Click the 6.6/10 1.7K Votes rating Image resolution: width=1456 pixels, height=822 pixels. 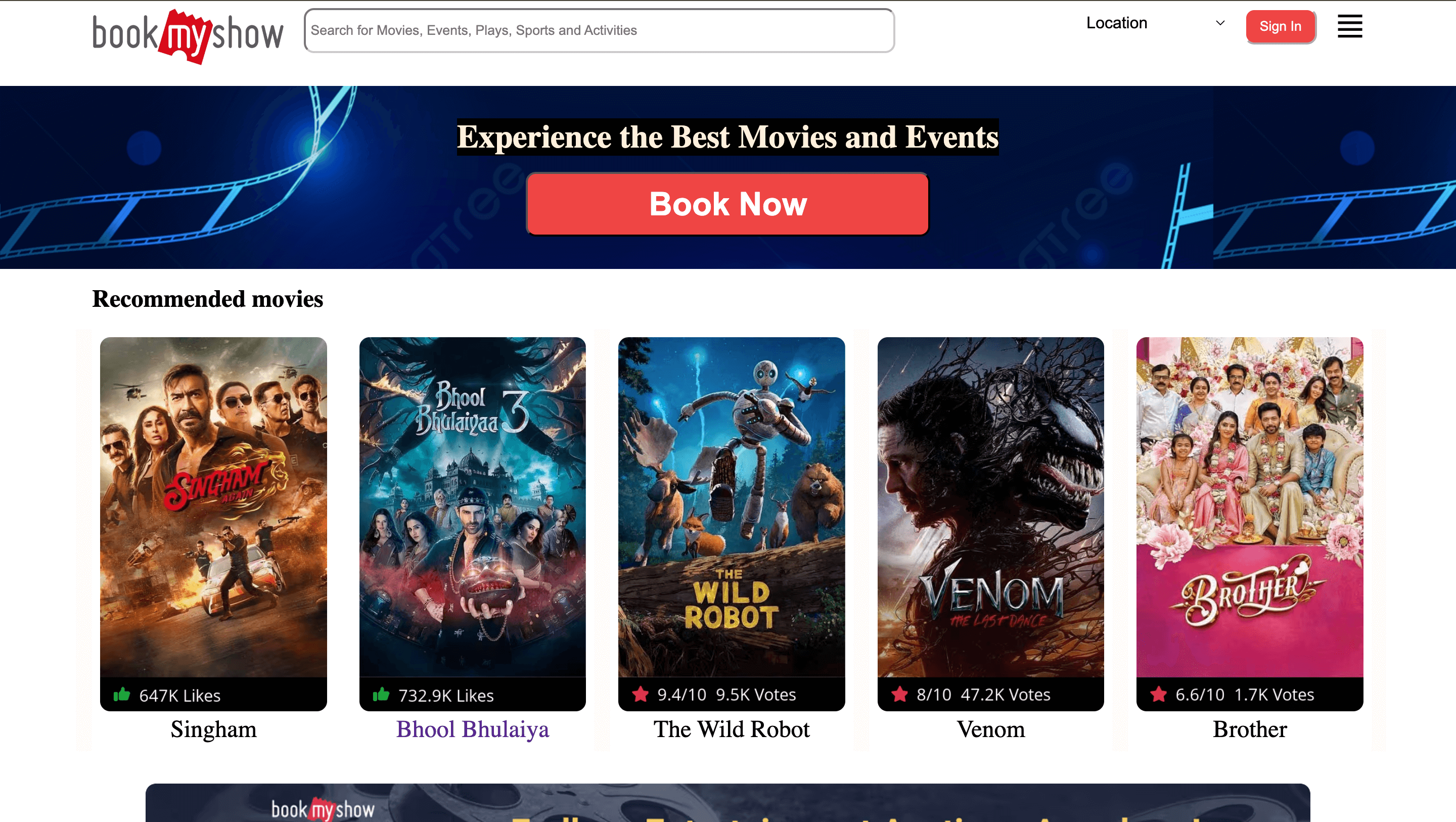click(1245, 694)
